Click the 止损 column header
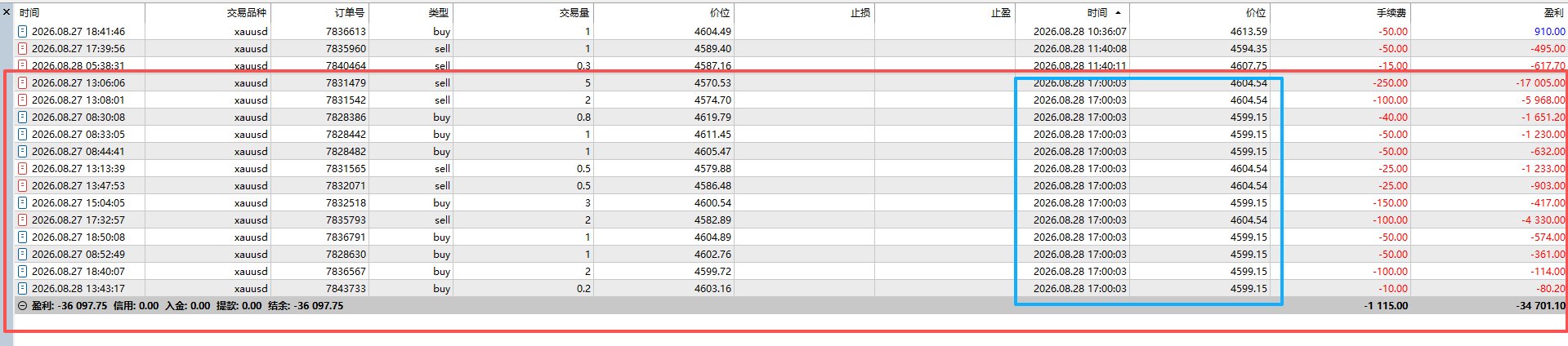This screenshot has height=346, width=1568. point(860,13)
